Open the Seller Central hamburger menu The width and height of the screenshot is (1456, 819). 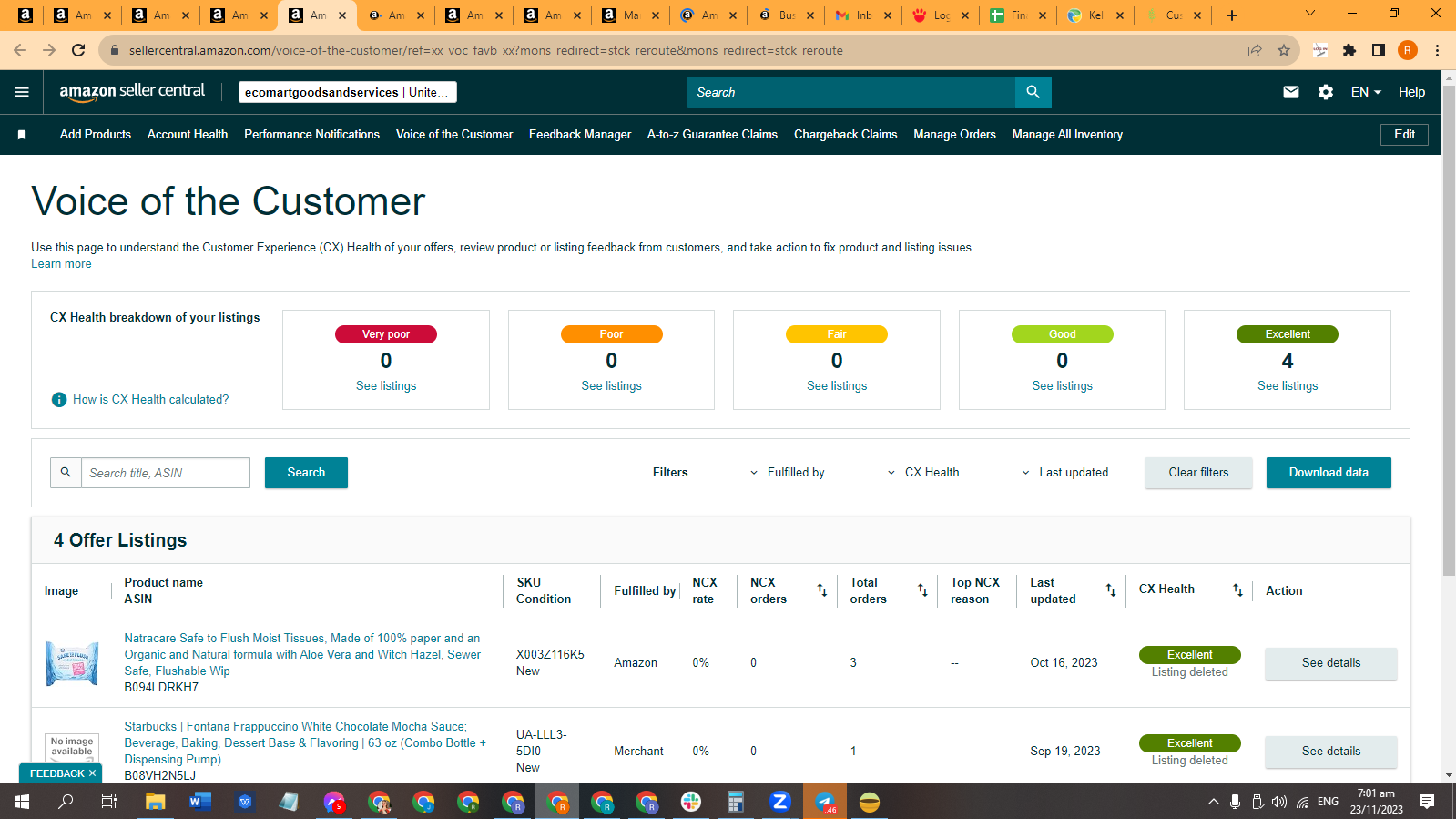[x=22, y=92]
